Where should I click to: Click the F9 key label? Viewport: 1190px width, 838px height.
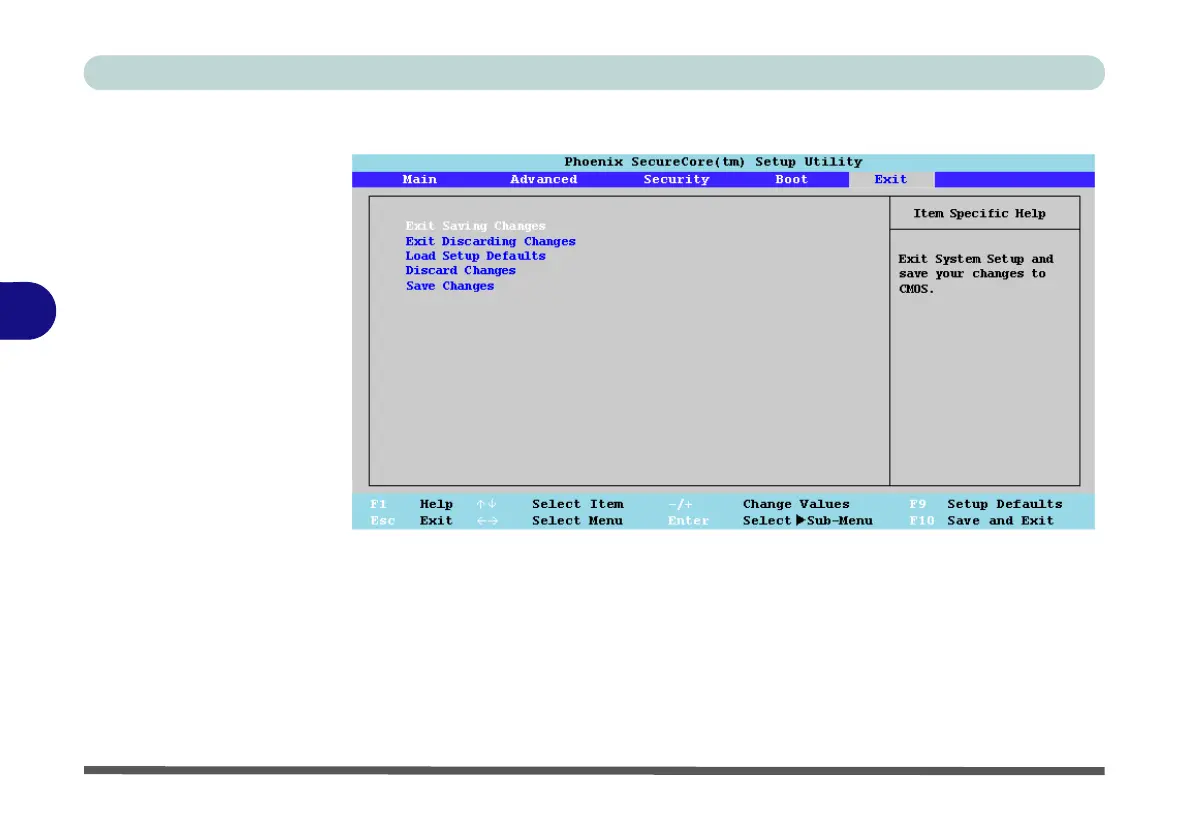(918, 504)
